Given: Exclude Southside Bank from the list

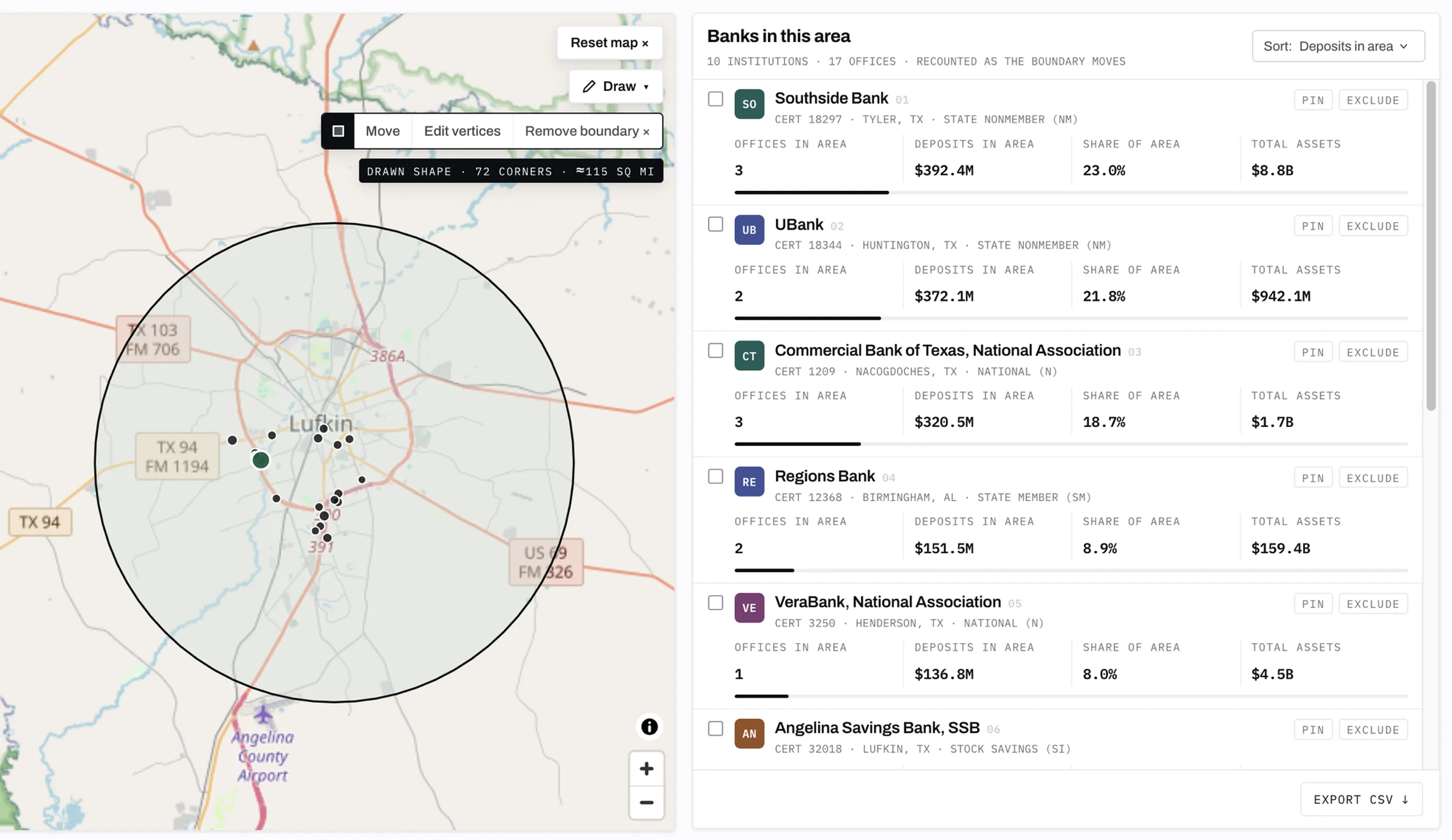Looking at the screenshot, I should 1372,100.
